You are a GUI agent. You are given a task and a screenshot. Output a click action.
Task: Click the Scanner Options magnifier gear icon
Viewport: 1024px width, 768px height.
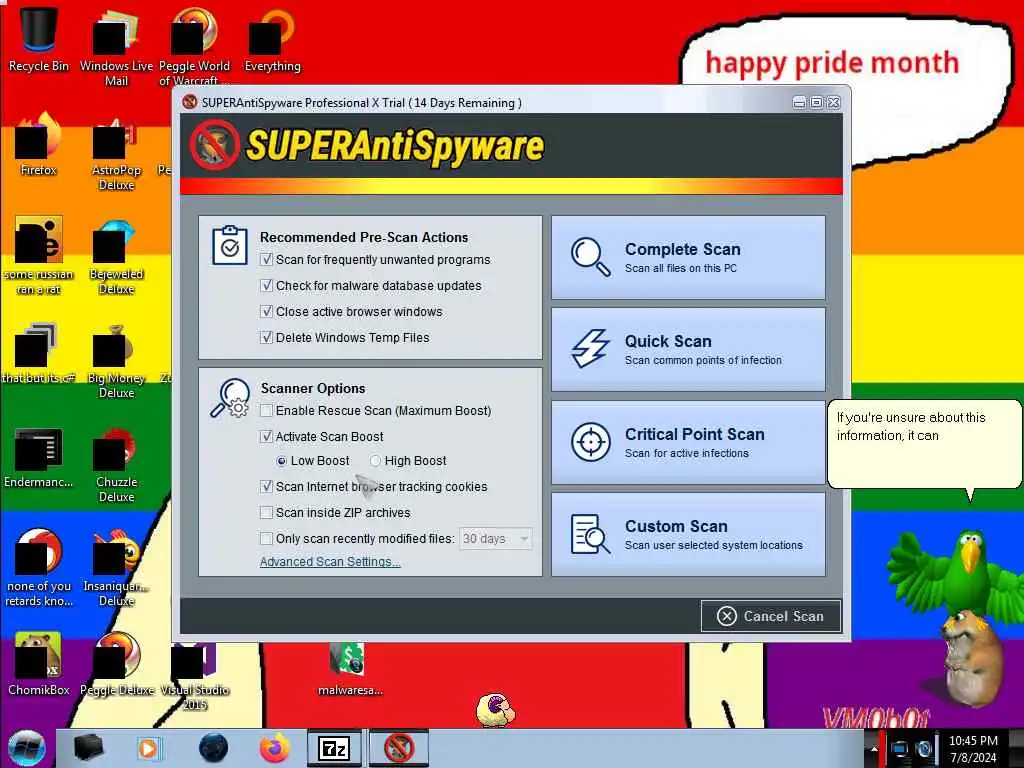pyautogui.click(x=230, y=397)
